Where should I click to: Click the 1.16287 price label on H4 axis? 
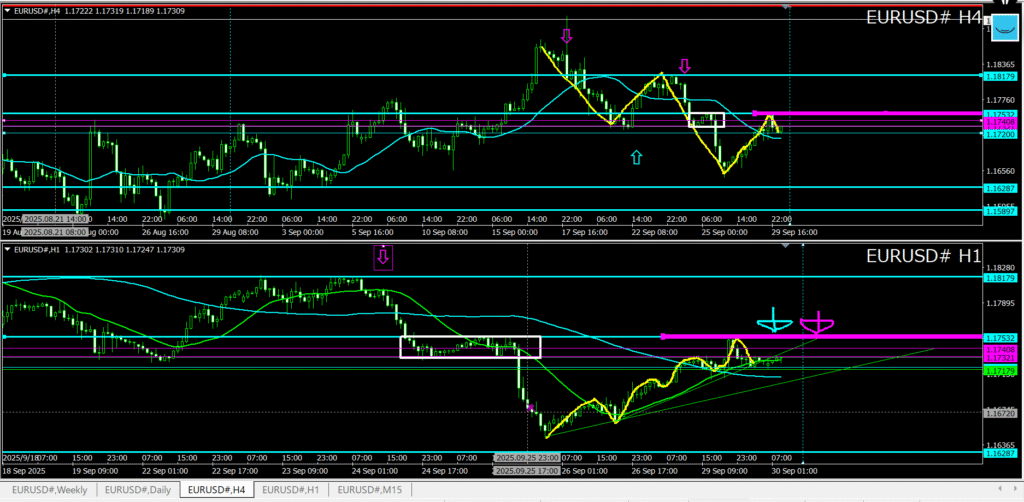[x=1002, y=188]
